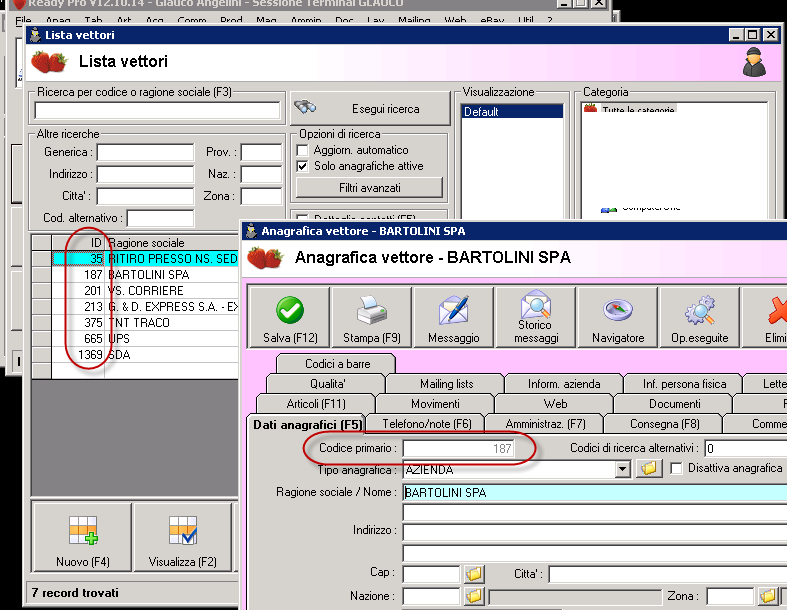Select row BARTOLINI SPA in list
Viewport: 787px width, 610px height.
click(136, 275)
